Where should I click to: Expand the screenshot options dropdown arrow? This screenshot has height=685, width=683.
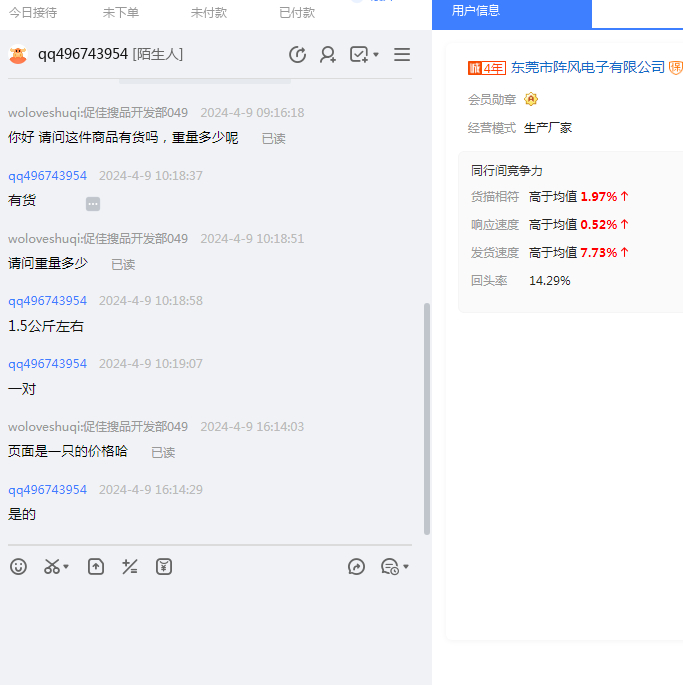pyautogui.click(x=66, y=568)
